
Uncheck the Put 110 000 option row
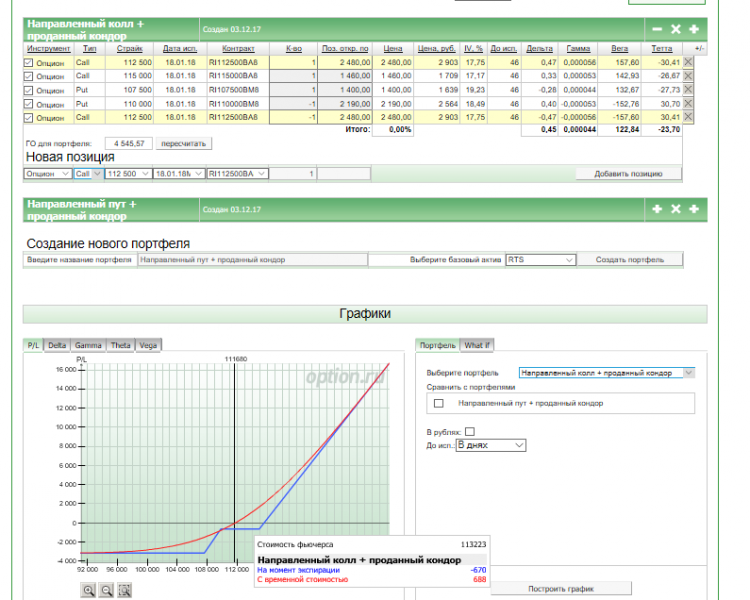tap(29, 104)
